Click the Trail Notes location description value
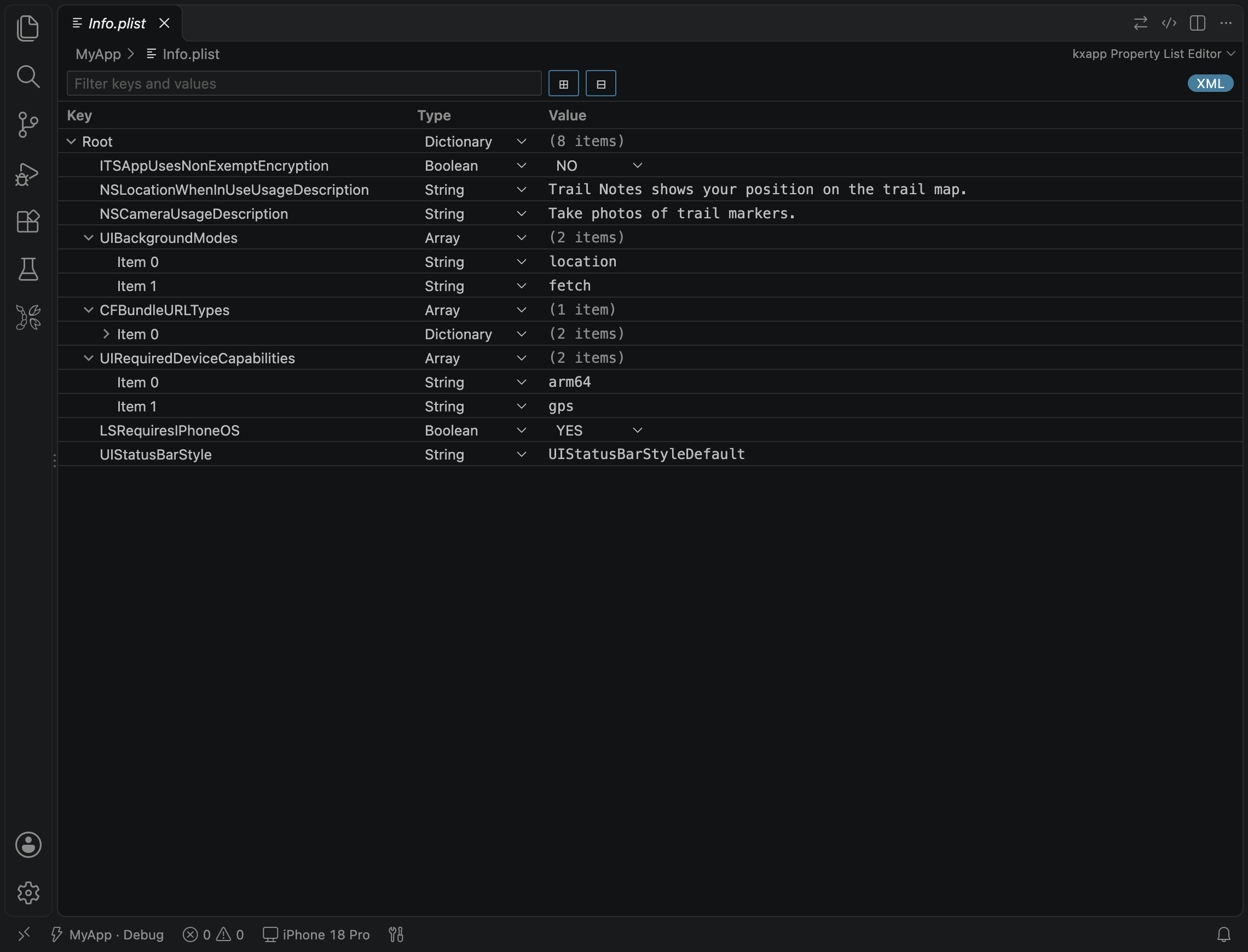This screenshot has height=952, width=1248. coord(757,189)
